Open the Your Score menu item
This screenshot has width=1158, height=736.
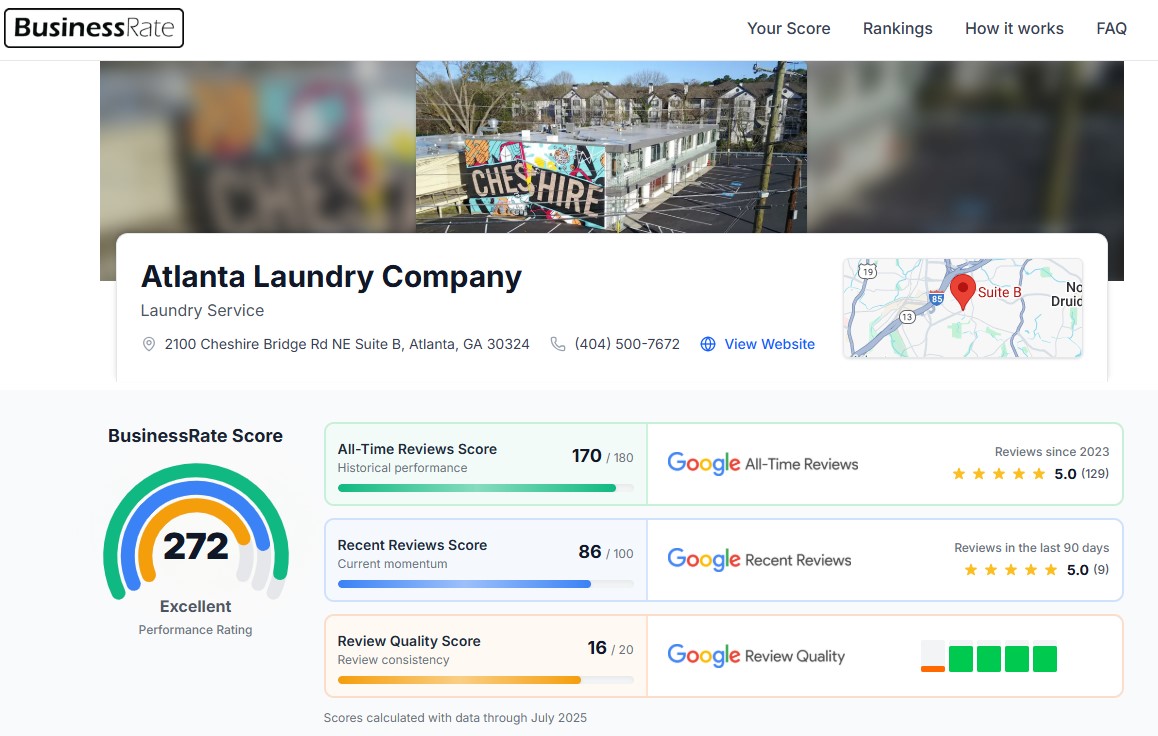point(788,28)
